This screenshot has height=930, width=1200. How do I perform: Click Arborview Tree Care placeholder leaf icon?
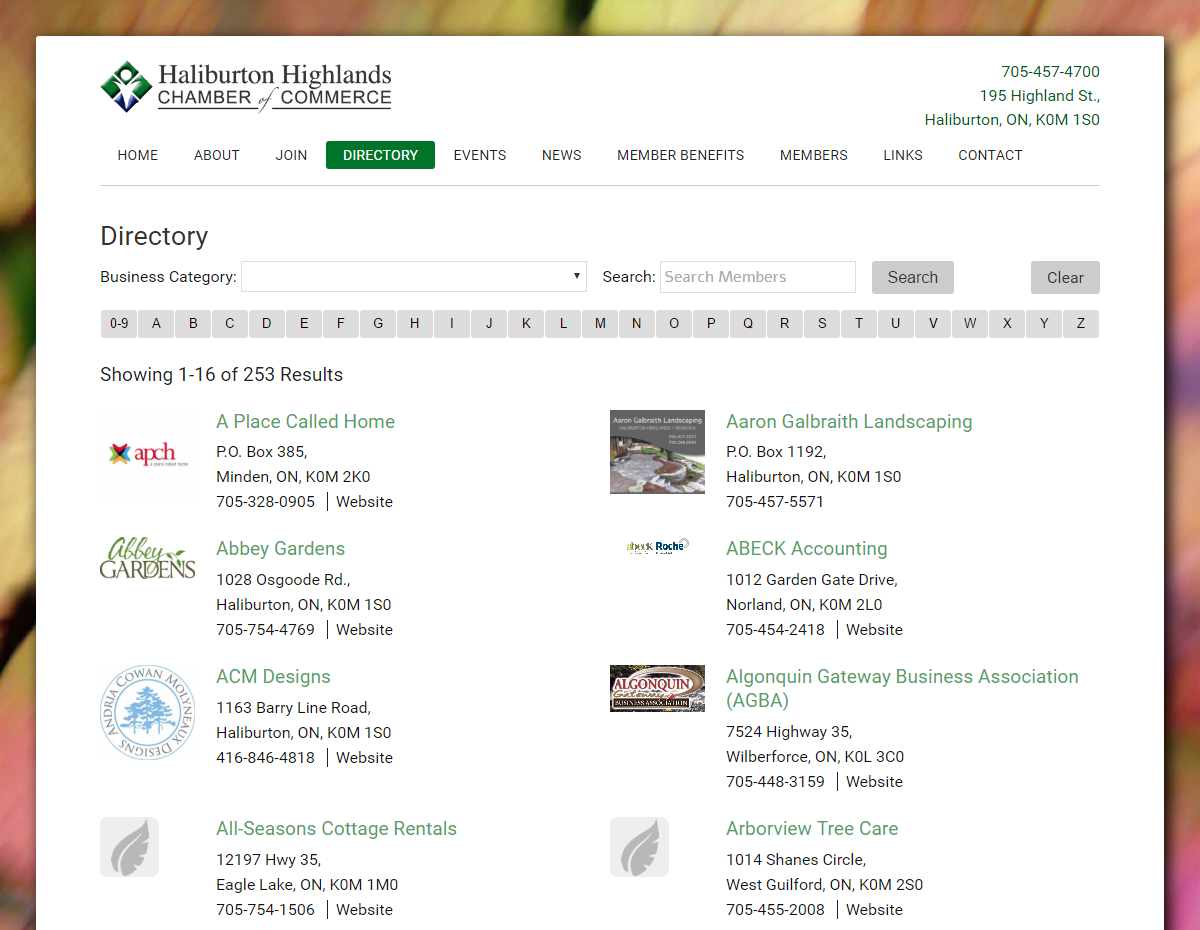[x=639, y=847]
